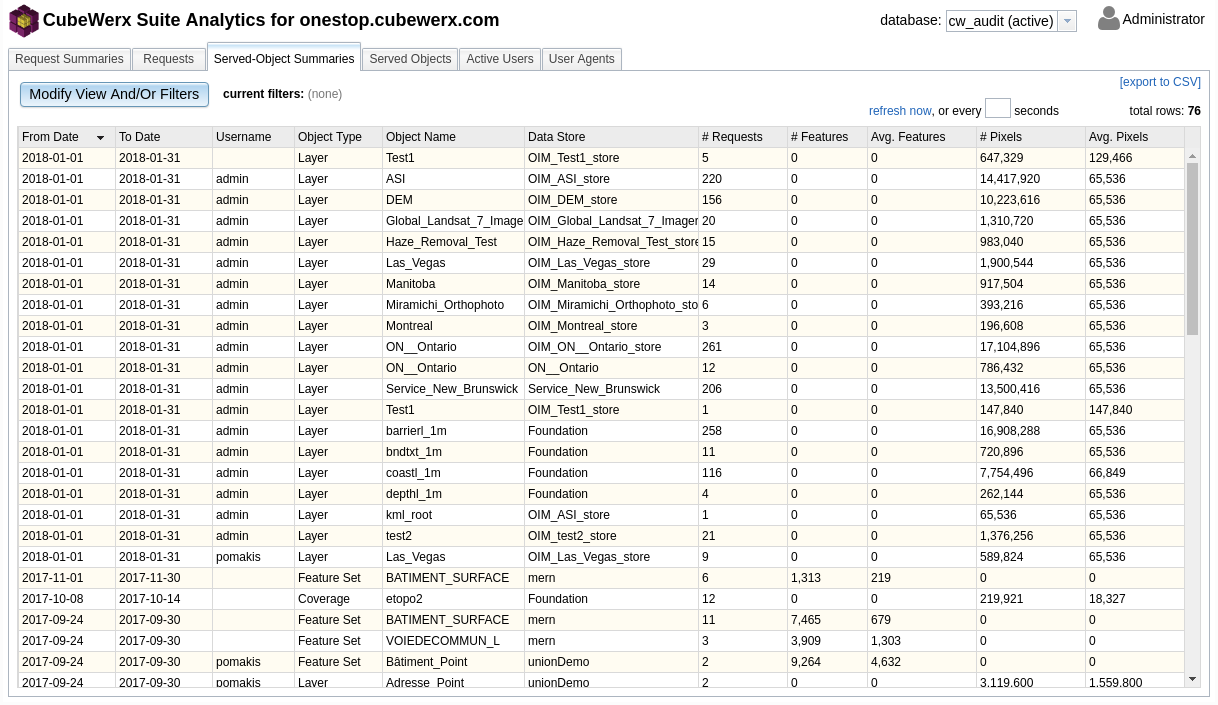
Task: Open the Served Objects tab
Action: point(410,59)
